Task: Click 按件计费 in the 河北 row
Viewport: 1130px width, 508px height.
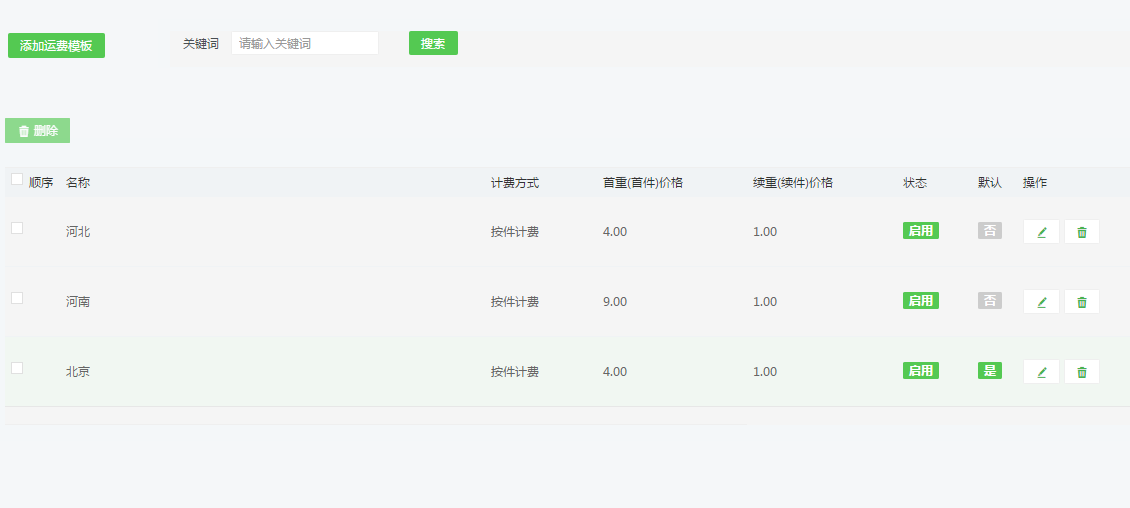Action: click(515, 232)
